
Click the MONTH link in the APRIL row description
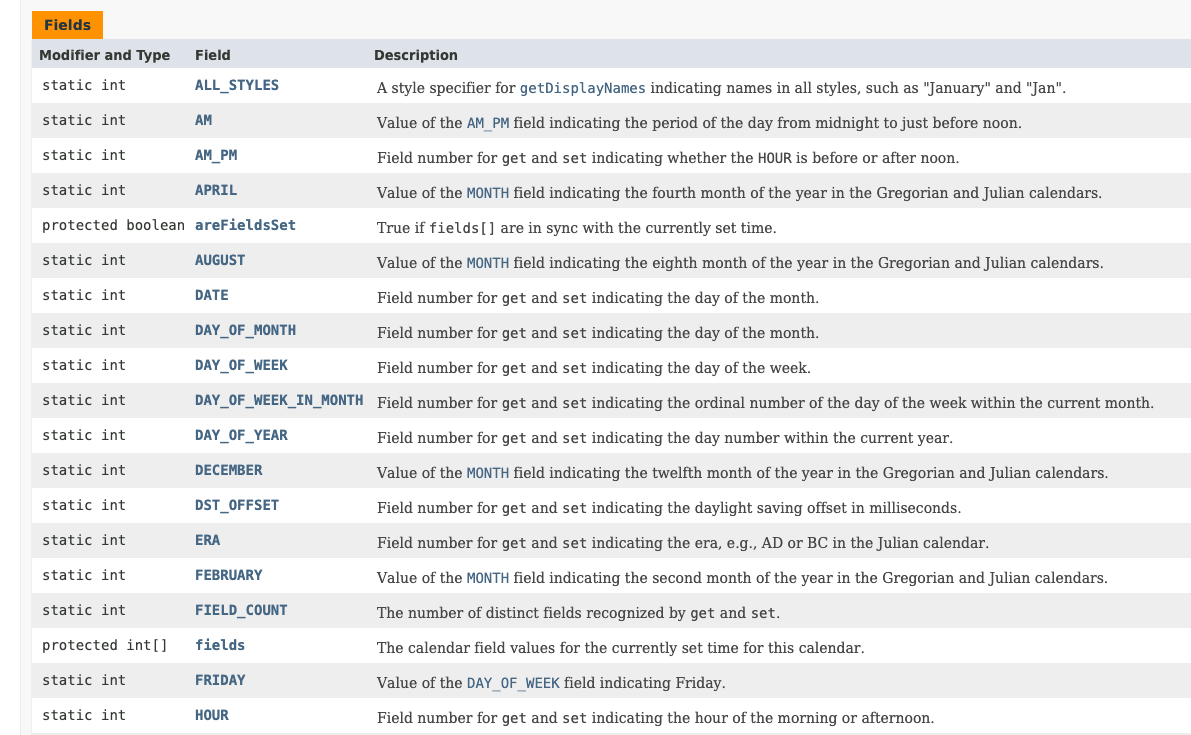tap(488, 193)
